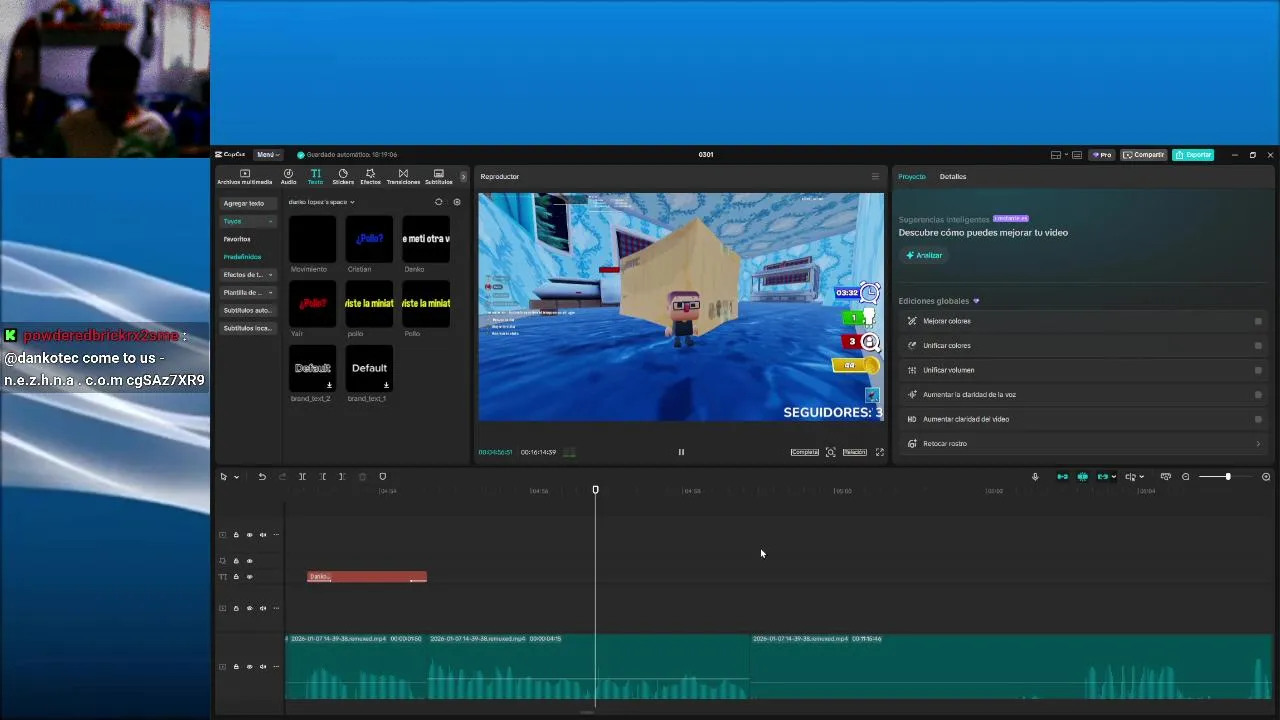Split the clip at the playhead

[x=302, y=477]
